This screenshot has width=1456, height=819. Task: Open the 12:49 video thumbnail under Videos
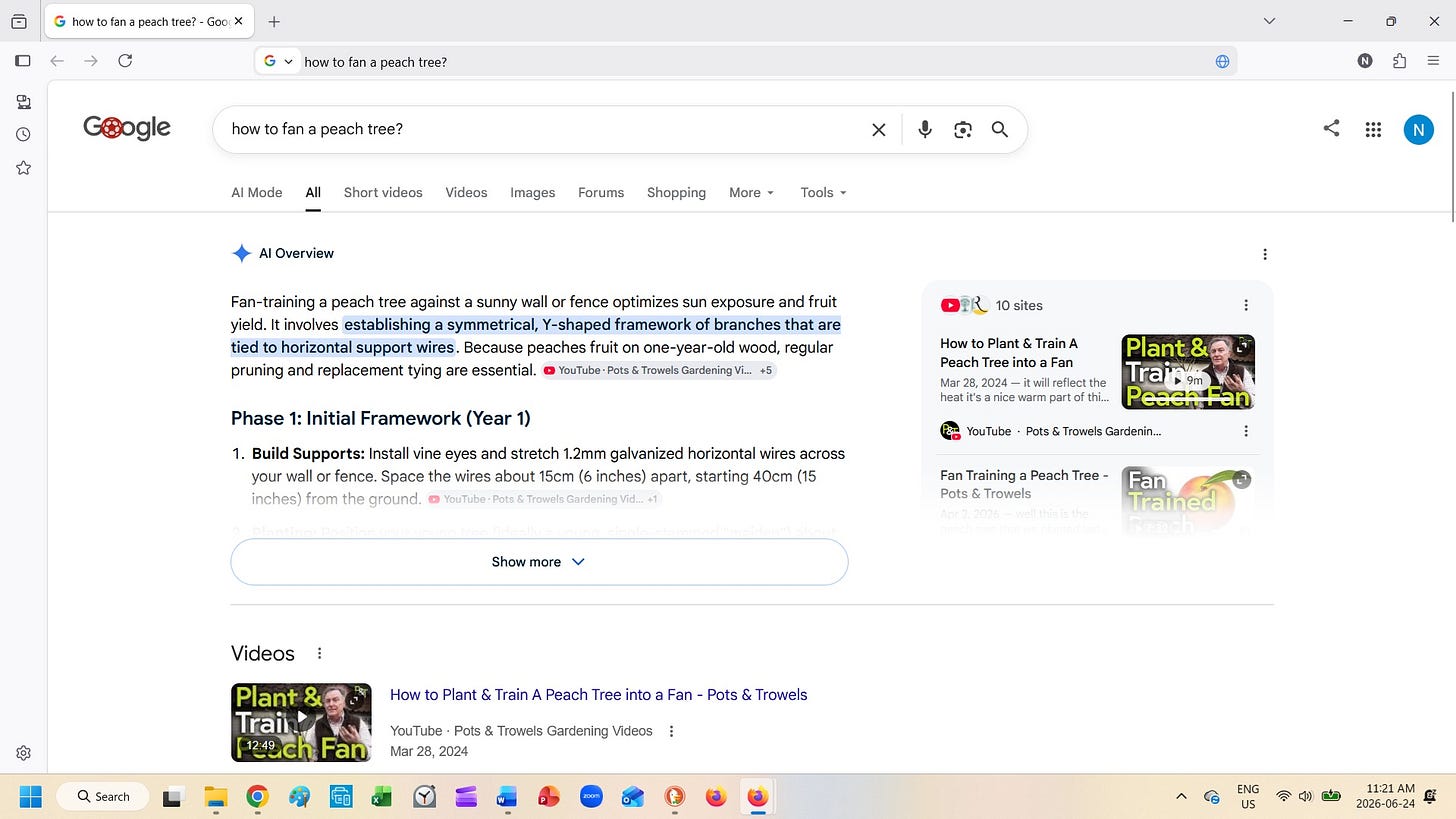[301, 722]
